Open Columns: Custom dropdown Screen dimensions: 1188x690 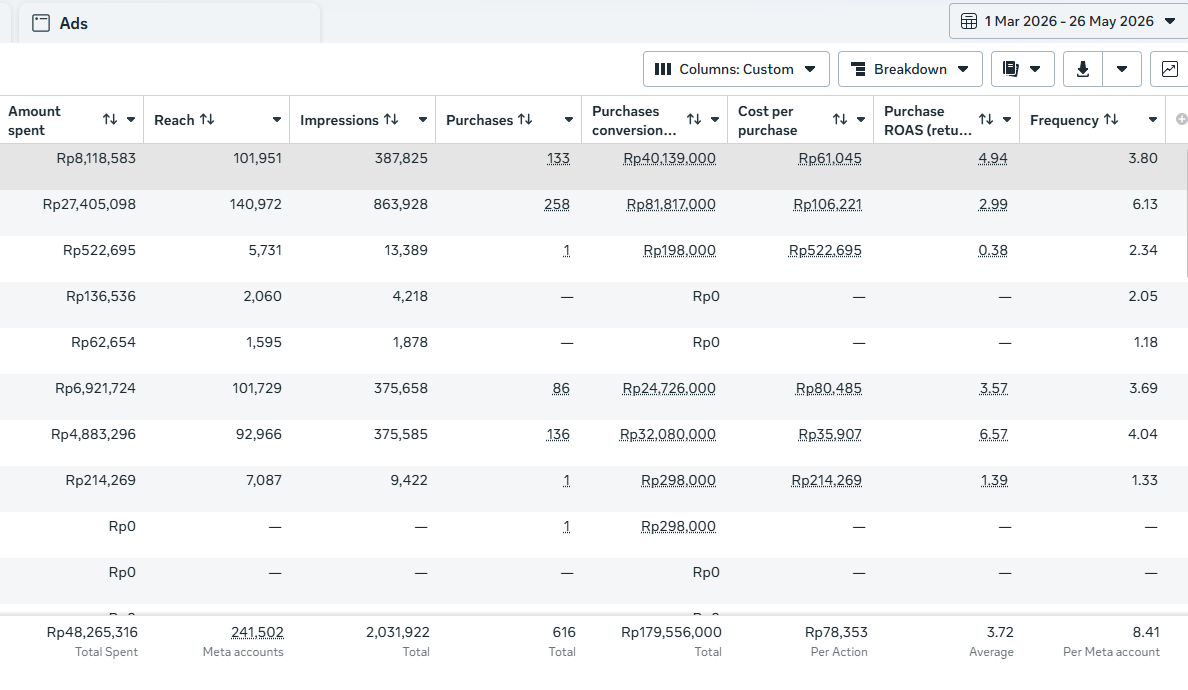click(x=736, y=69)
